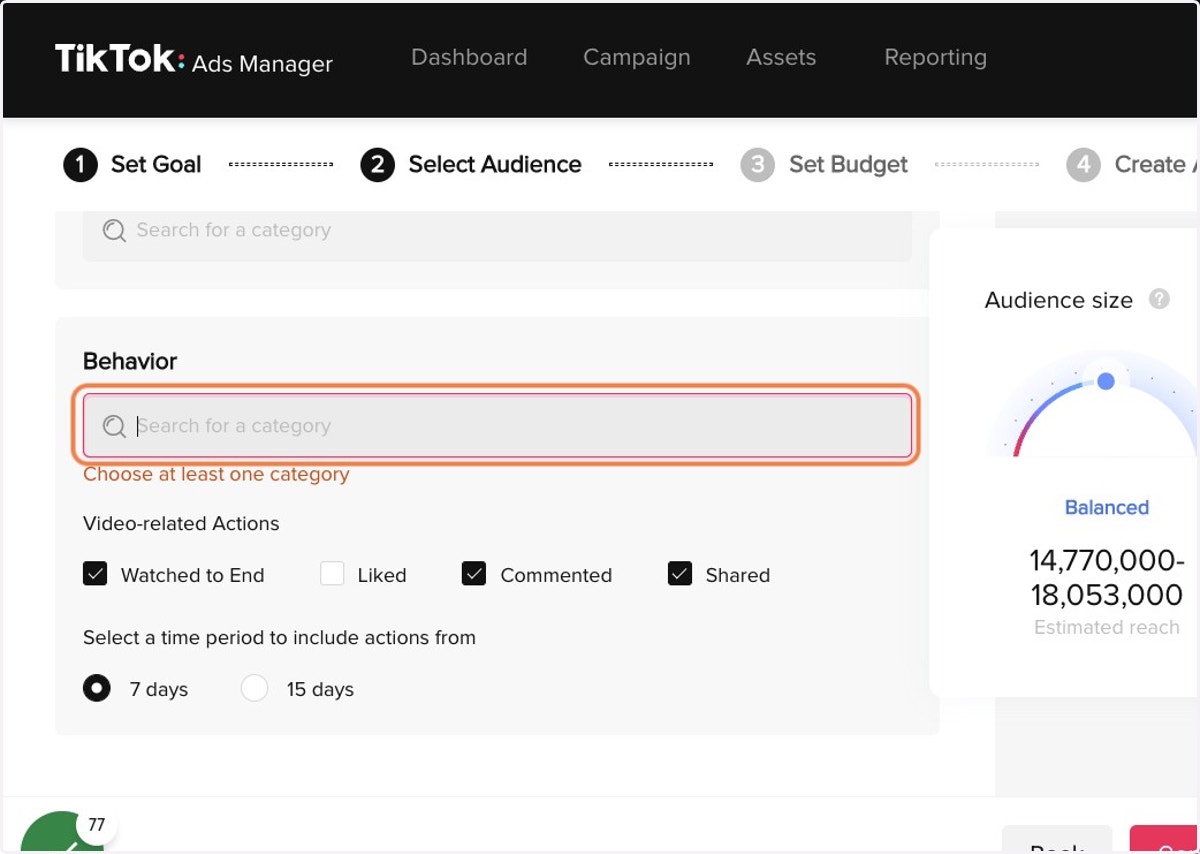Uncheck the Shared checkbox
Image resolution: width=1200 pixels, height=854 pixels.
click(680, 574)
